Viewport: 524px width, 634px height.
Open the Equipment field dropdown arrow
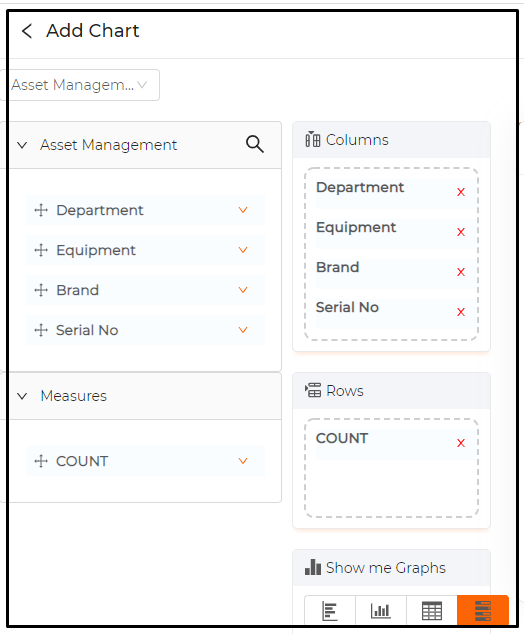pyautogui.click(x=243, y=250)
